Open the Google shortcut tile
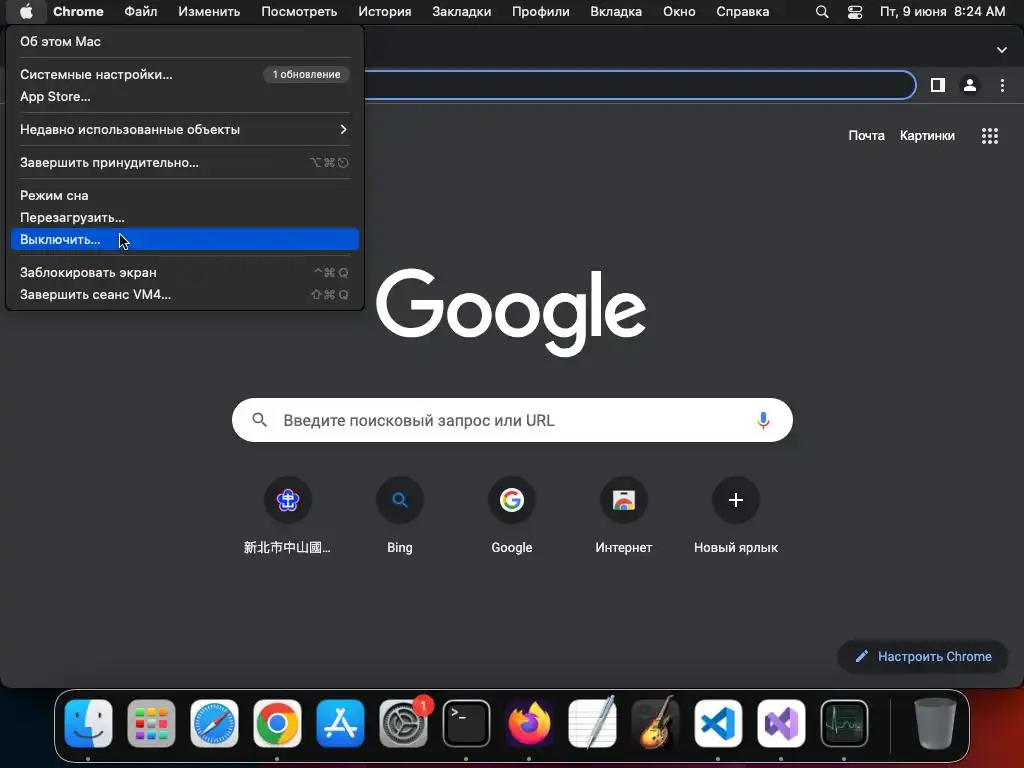The height and width of the screenshot is (768, 1024). coord(511,515)
